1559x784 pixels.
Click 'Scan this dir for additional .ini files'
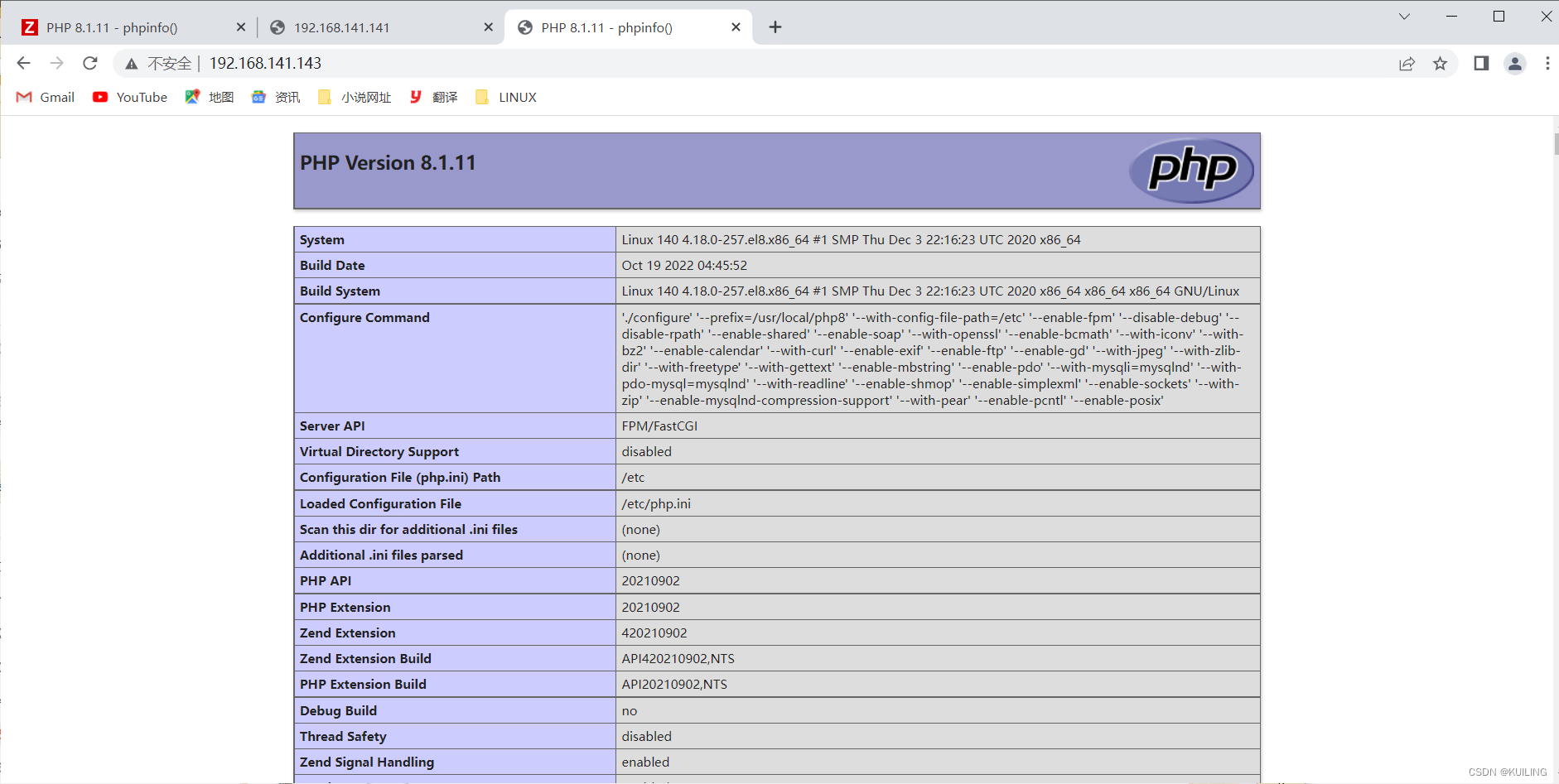[408, 530]
